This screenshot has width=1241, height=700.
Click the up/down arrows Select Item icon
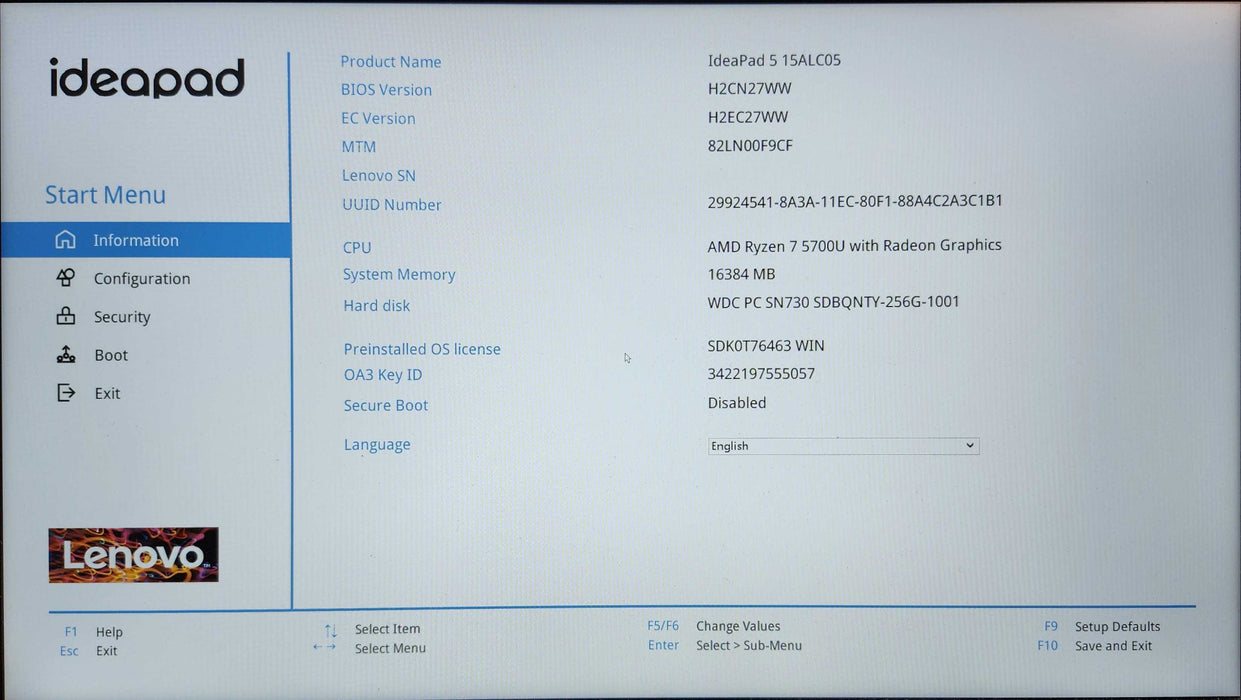pyautogui.click(x=330, y=630)
